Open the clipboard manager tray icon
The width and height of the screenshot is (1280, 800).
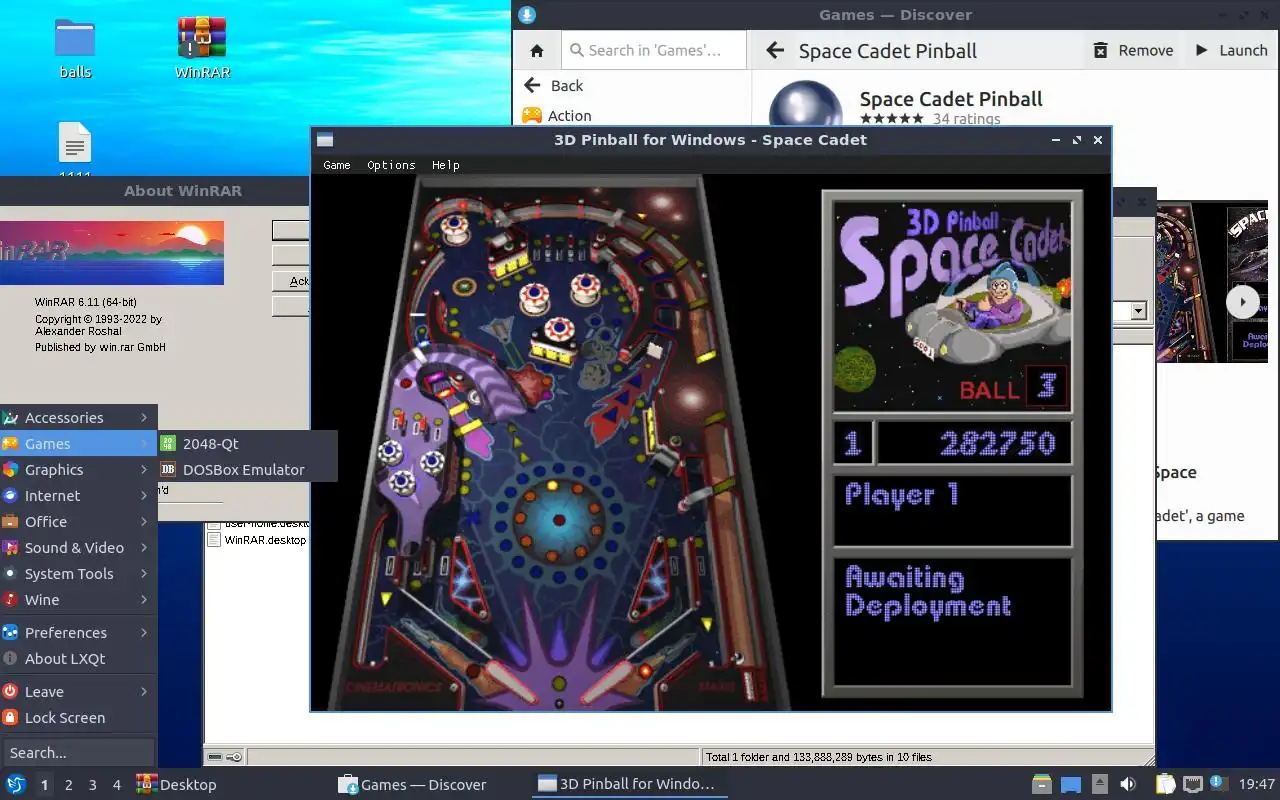click(x=1165, y=784)
